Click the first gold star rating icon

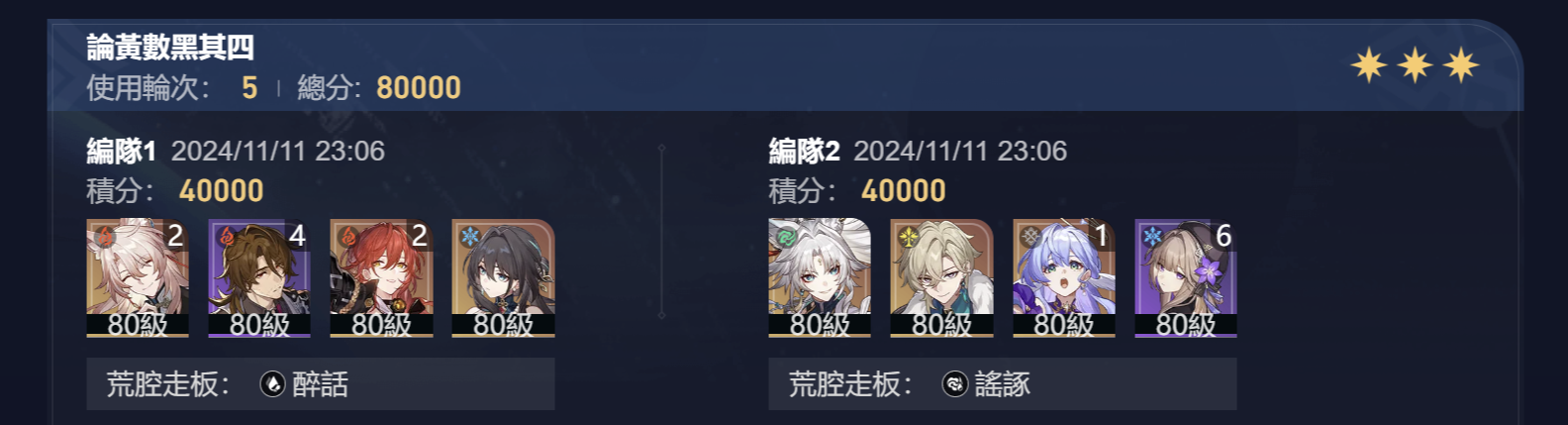[x=1368, y=66]
